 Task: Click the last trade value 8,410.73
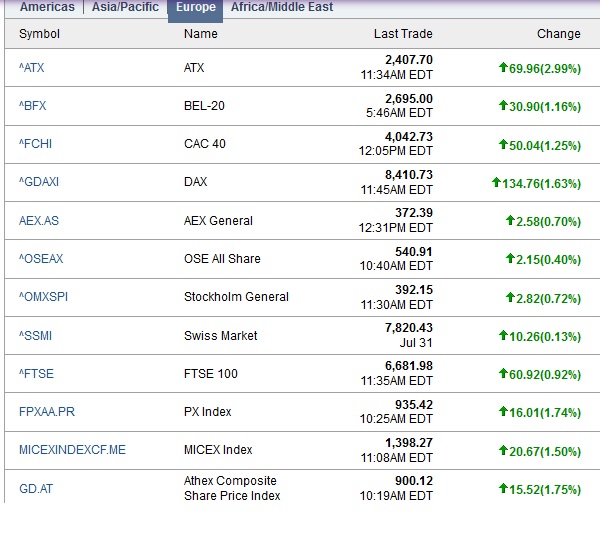pos(409,175)
